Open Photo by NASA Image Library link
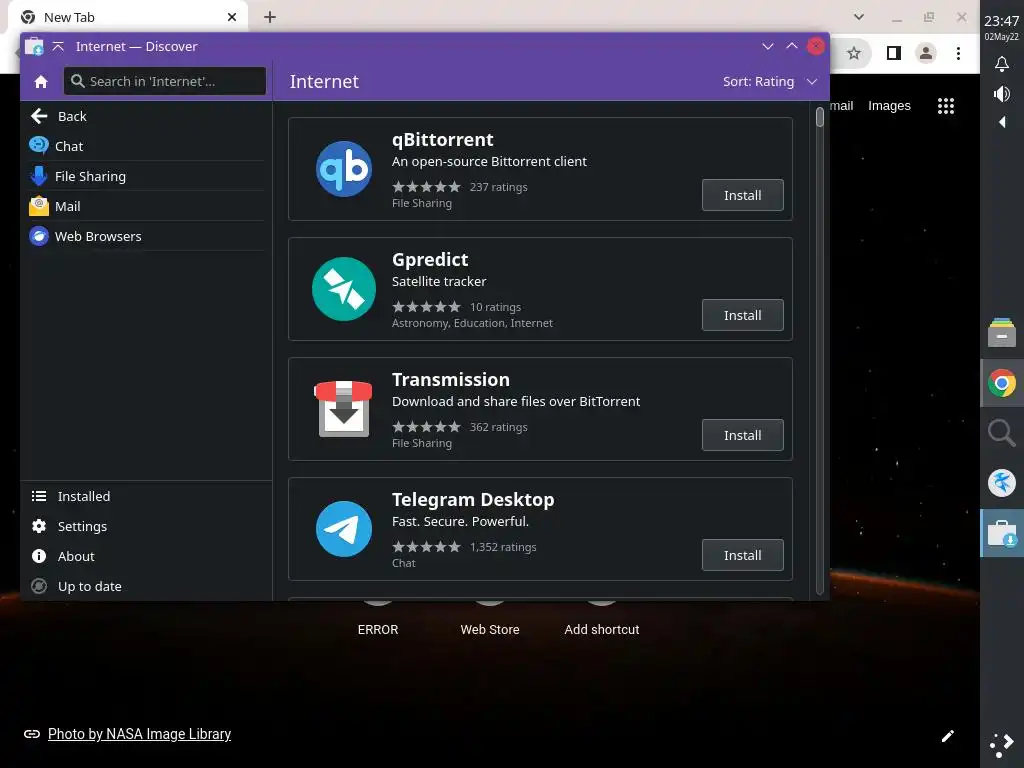Viewport: 1024px width, 768px height. tap(139, 734)
